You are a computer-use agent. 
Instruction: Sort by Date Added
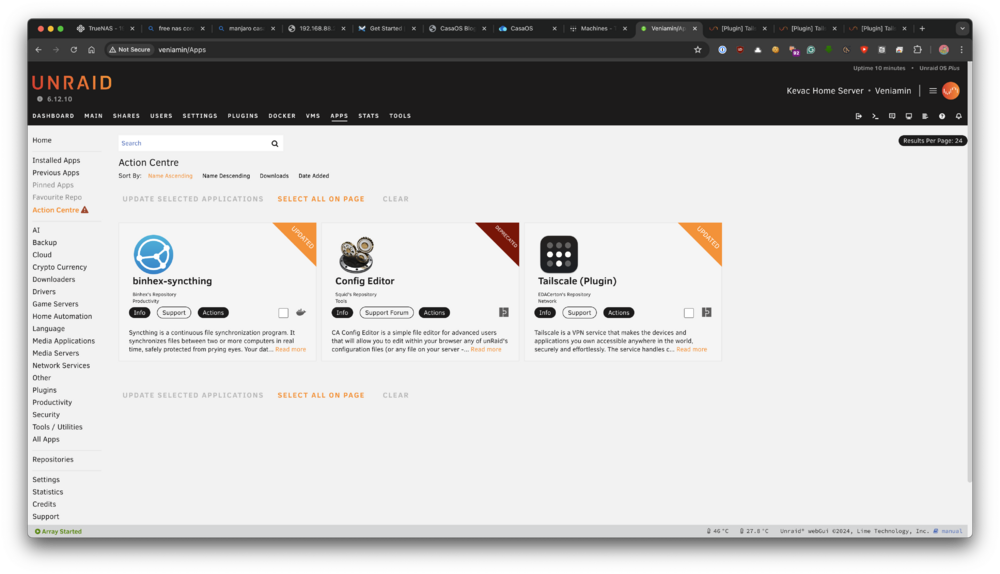coord(314,176)
